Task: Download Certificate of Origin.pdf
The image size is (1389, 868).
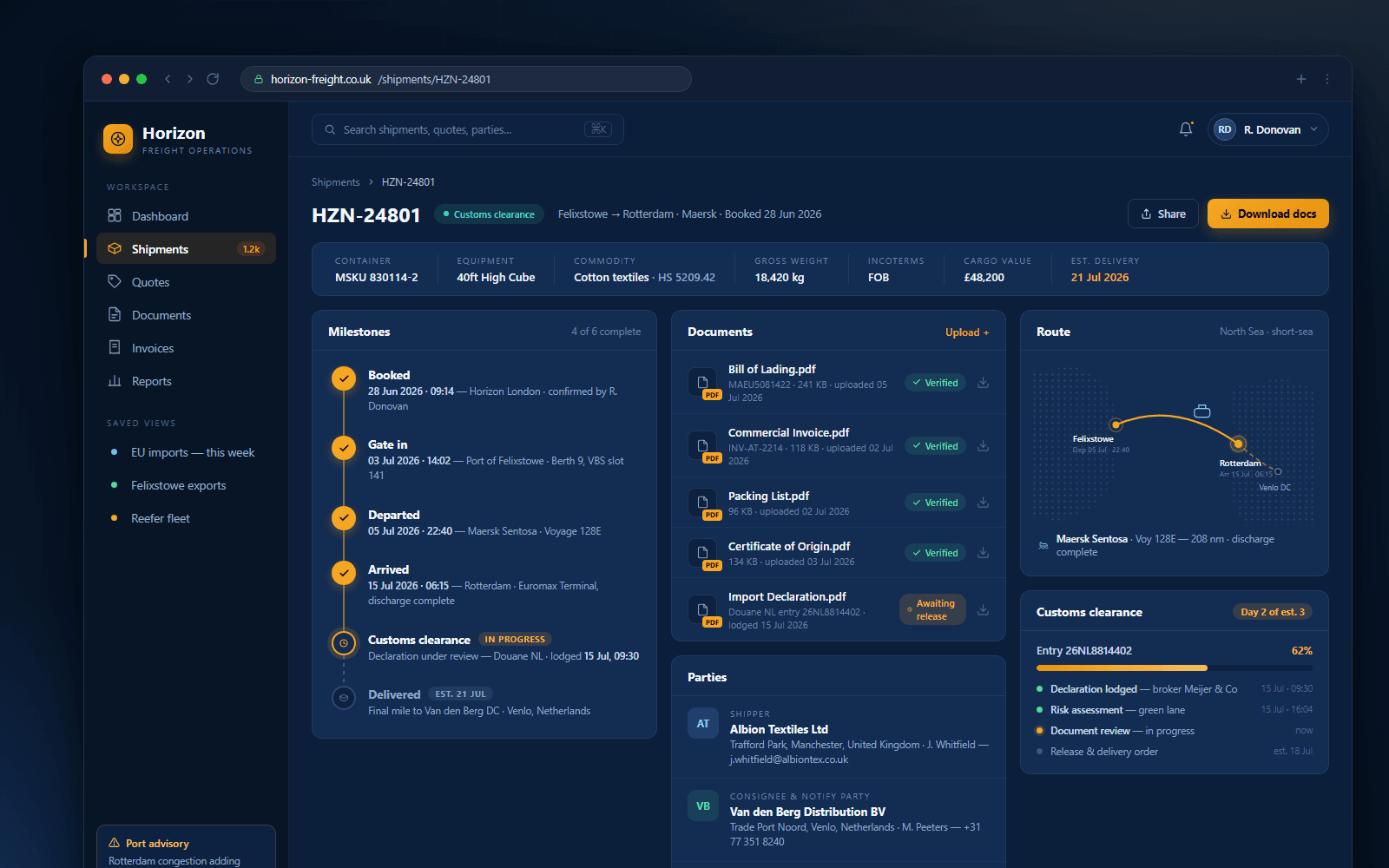Action: (984, 553)
